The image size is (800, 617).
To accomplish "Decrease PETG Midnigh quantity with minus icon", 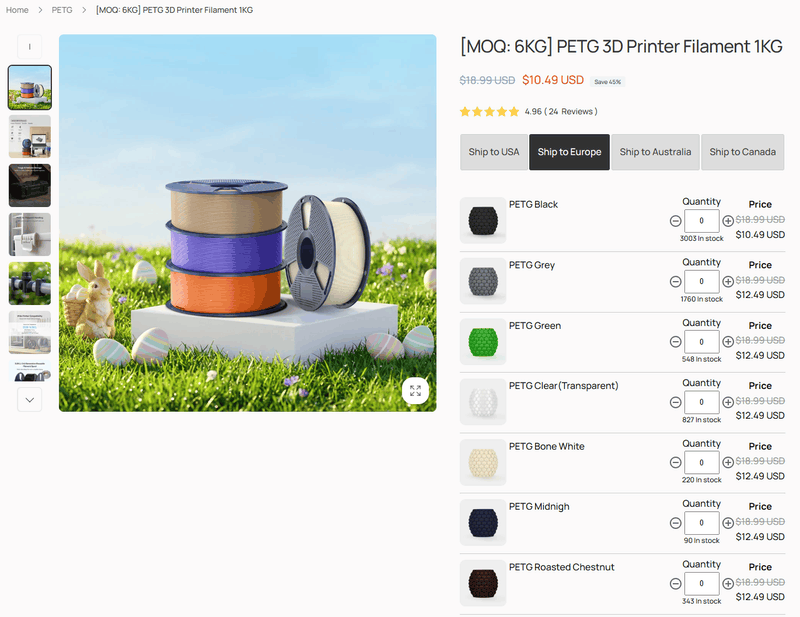I will coord(676,523).
